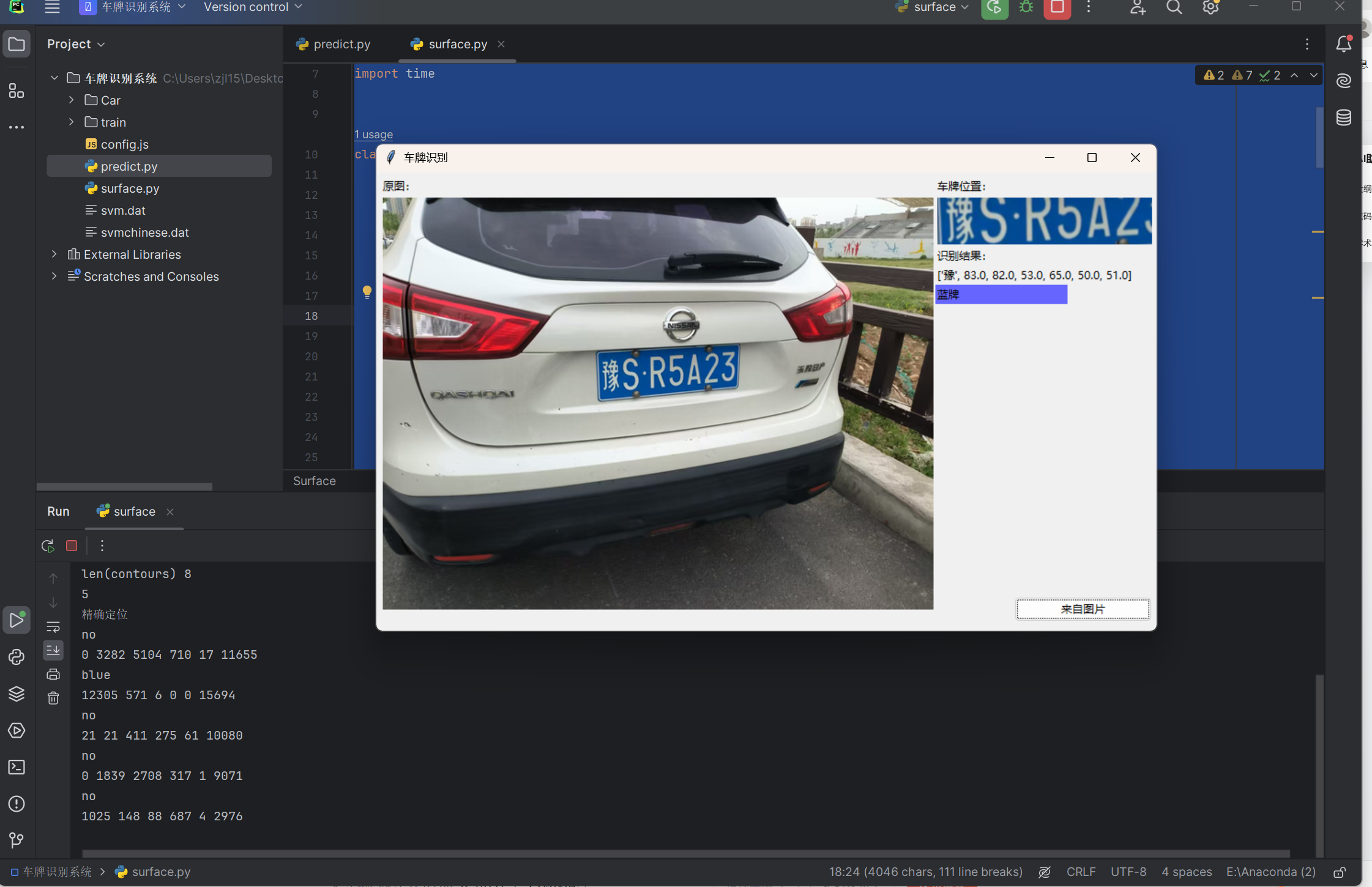Click the 来自图片 button
Viewport: 1372px width, 887px height.
click(x=1082, y=609)
